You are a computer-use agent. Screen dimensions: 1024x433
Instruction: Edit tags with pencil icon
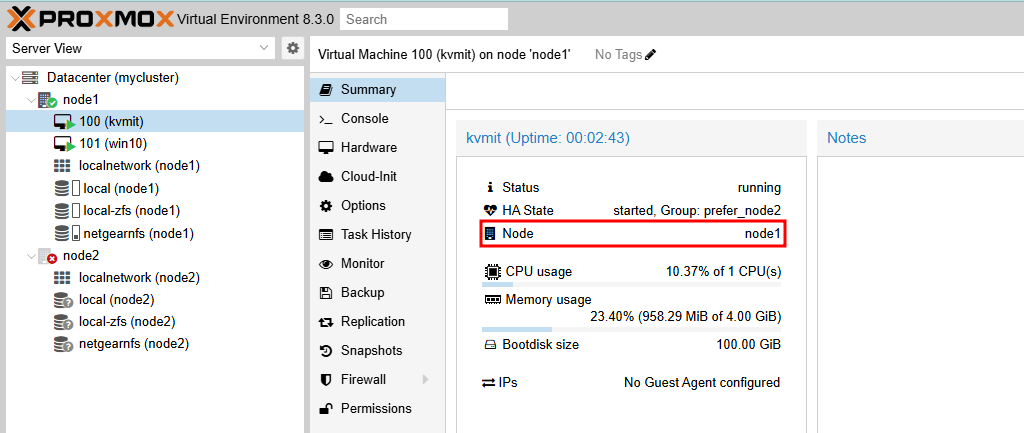click(650, 56)
